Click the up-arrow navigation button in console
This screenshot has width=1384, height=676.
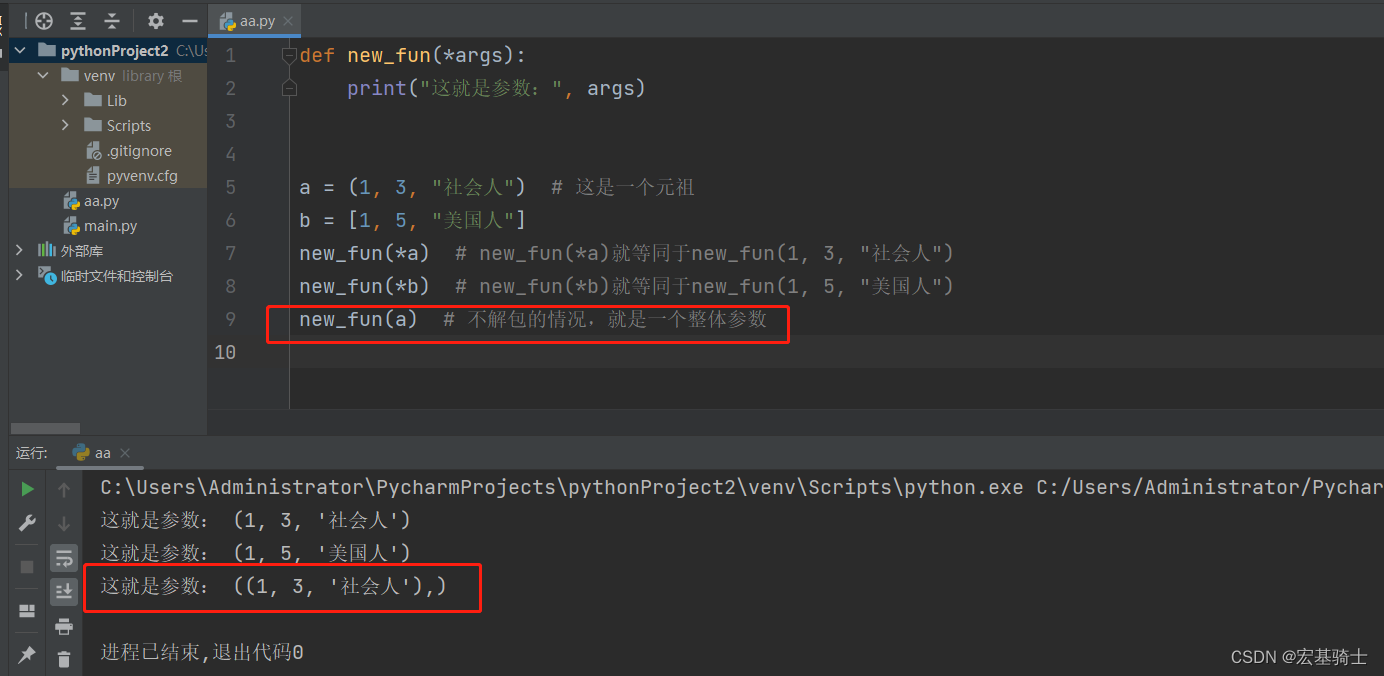point(64,488)
